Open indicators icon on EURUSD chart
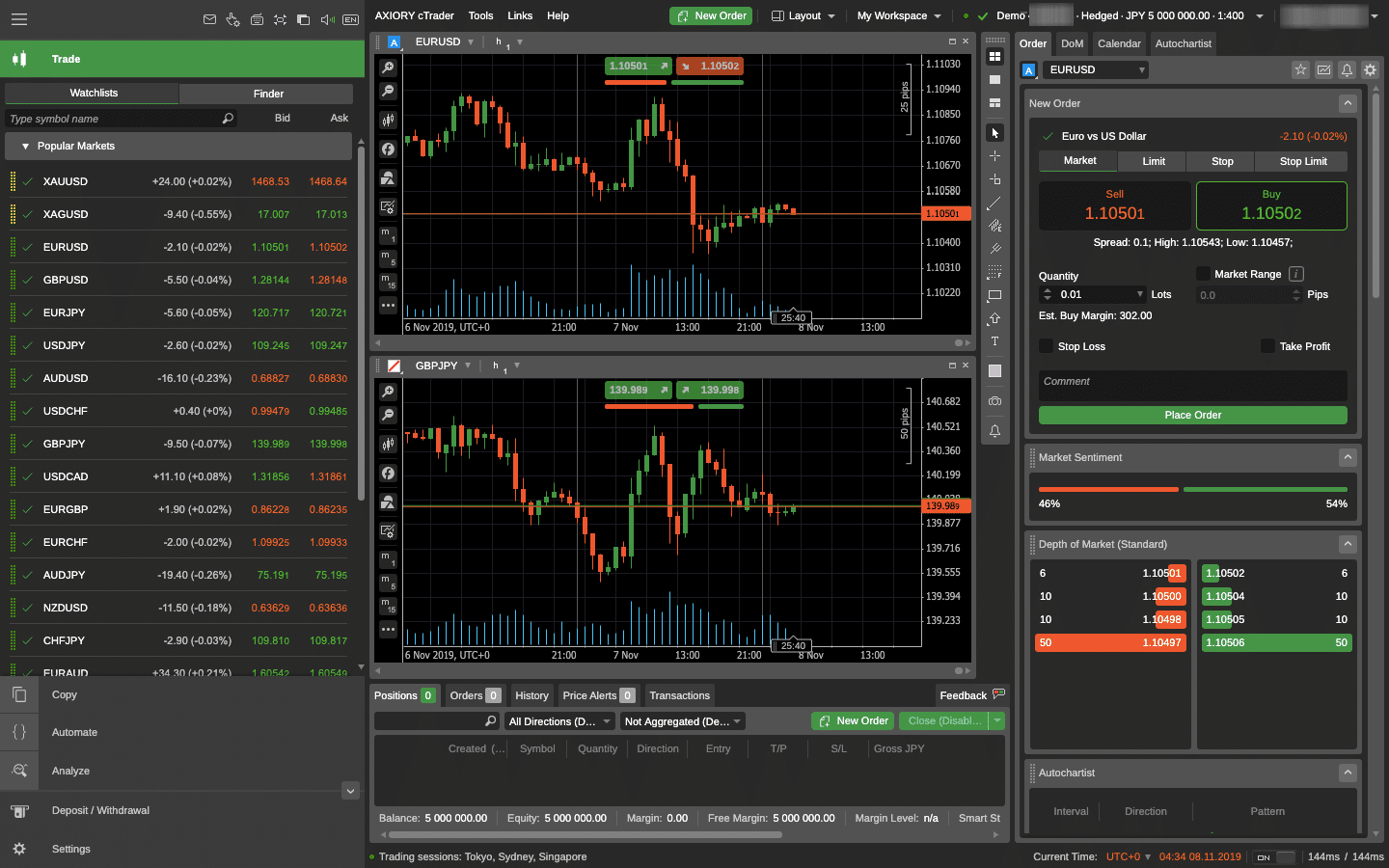 [388, 149]
